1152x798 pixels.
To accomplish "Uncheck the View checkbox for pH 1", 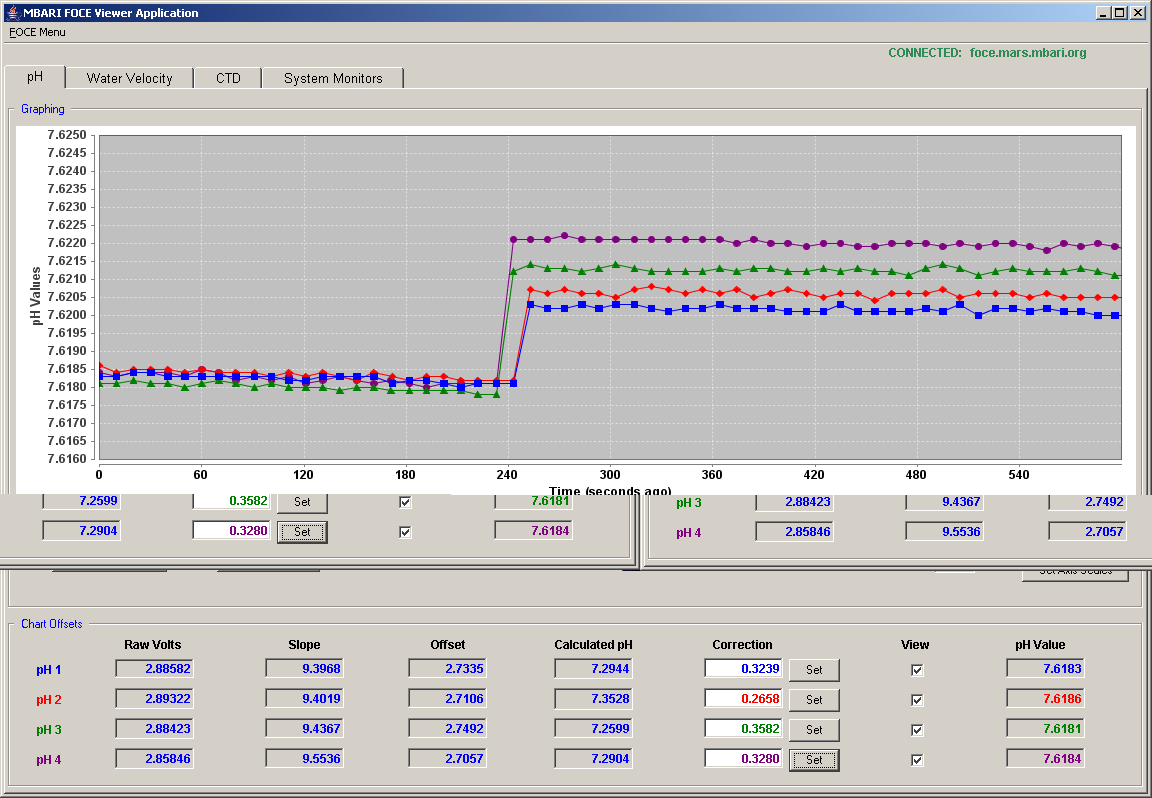I will 917,670.
